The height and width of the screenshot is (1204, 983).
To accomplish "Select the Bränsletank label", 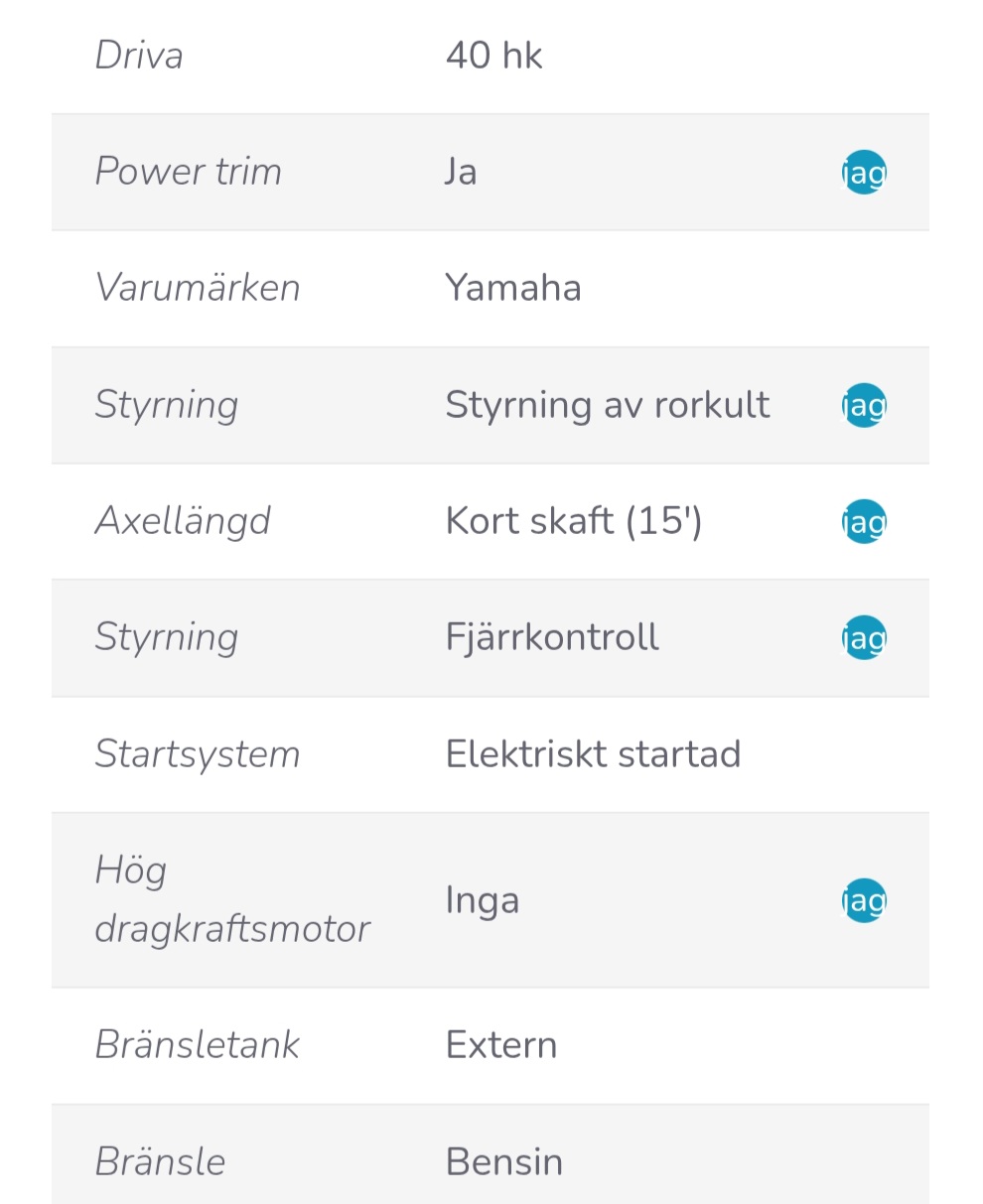I will point(198,1044).
